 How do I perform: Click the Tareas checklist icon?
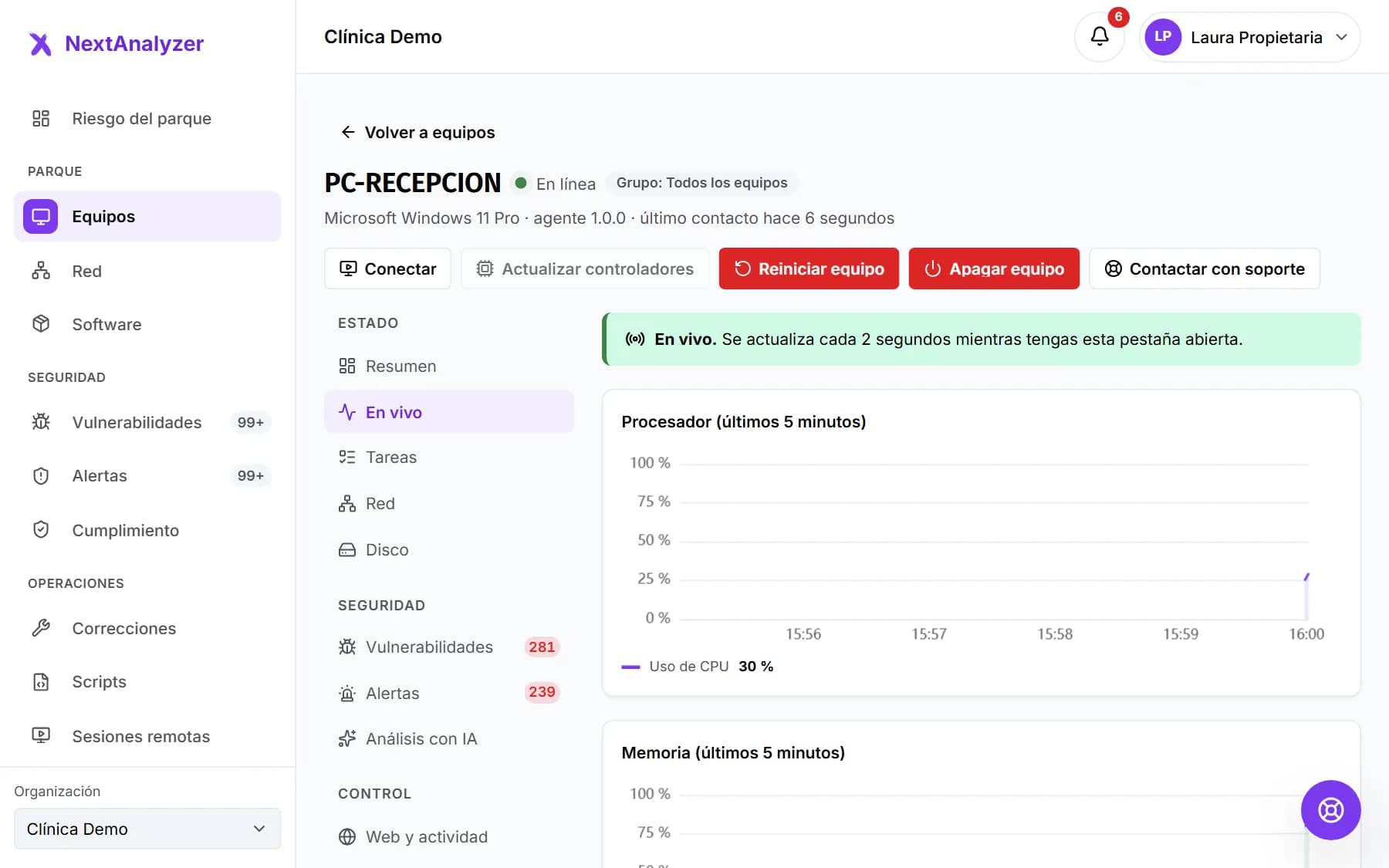347,457
